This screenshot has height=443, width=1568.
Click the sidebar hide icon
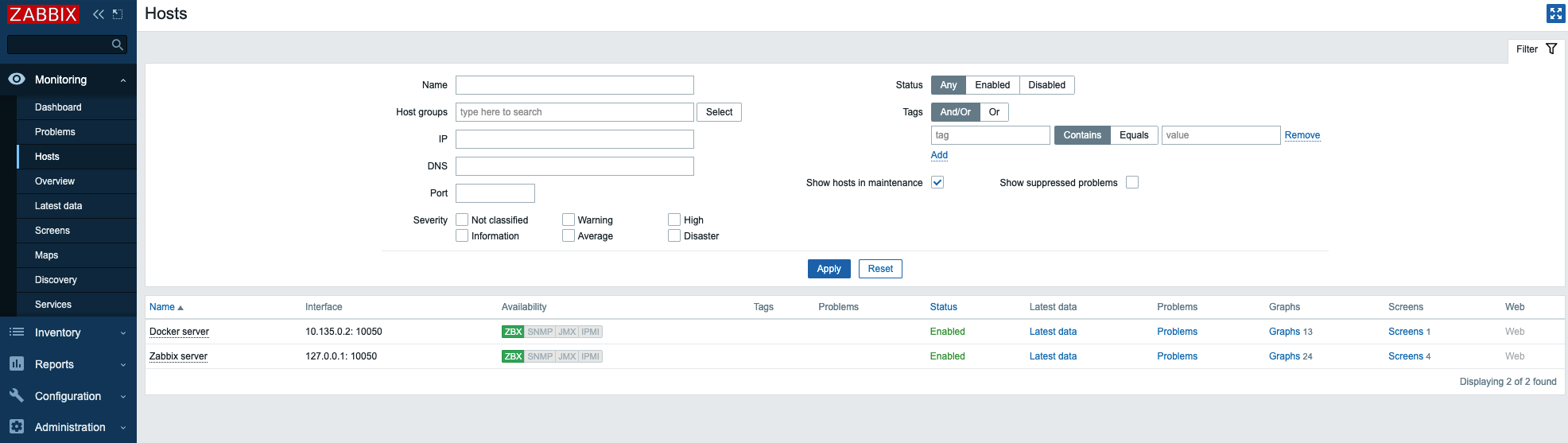(x=118, y=14)
